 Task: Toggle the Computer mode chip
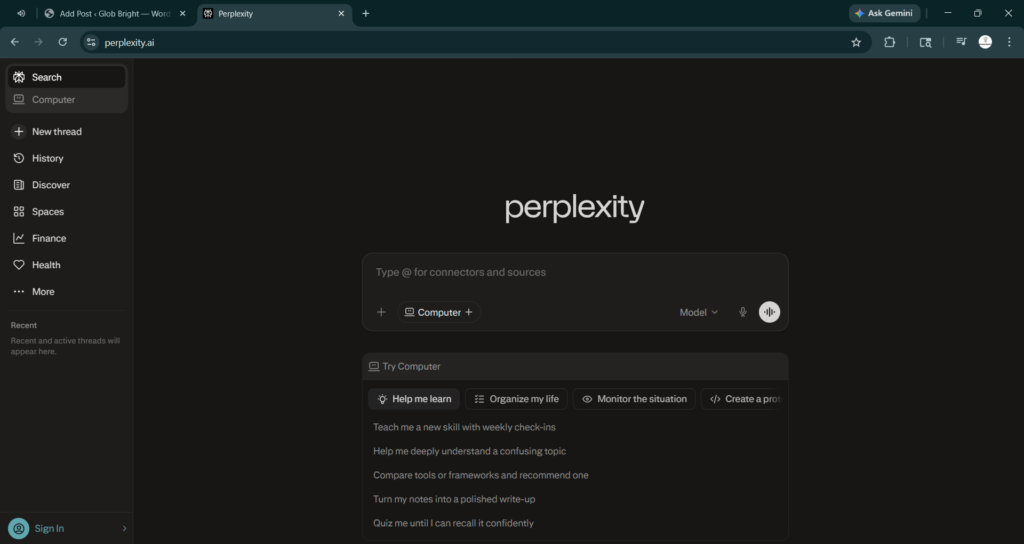[x=439, y=312]
